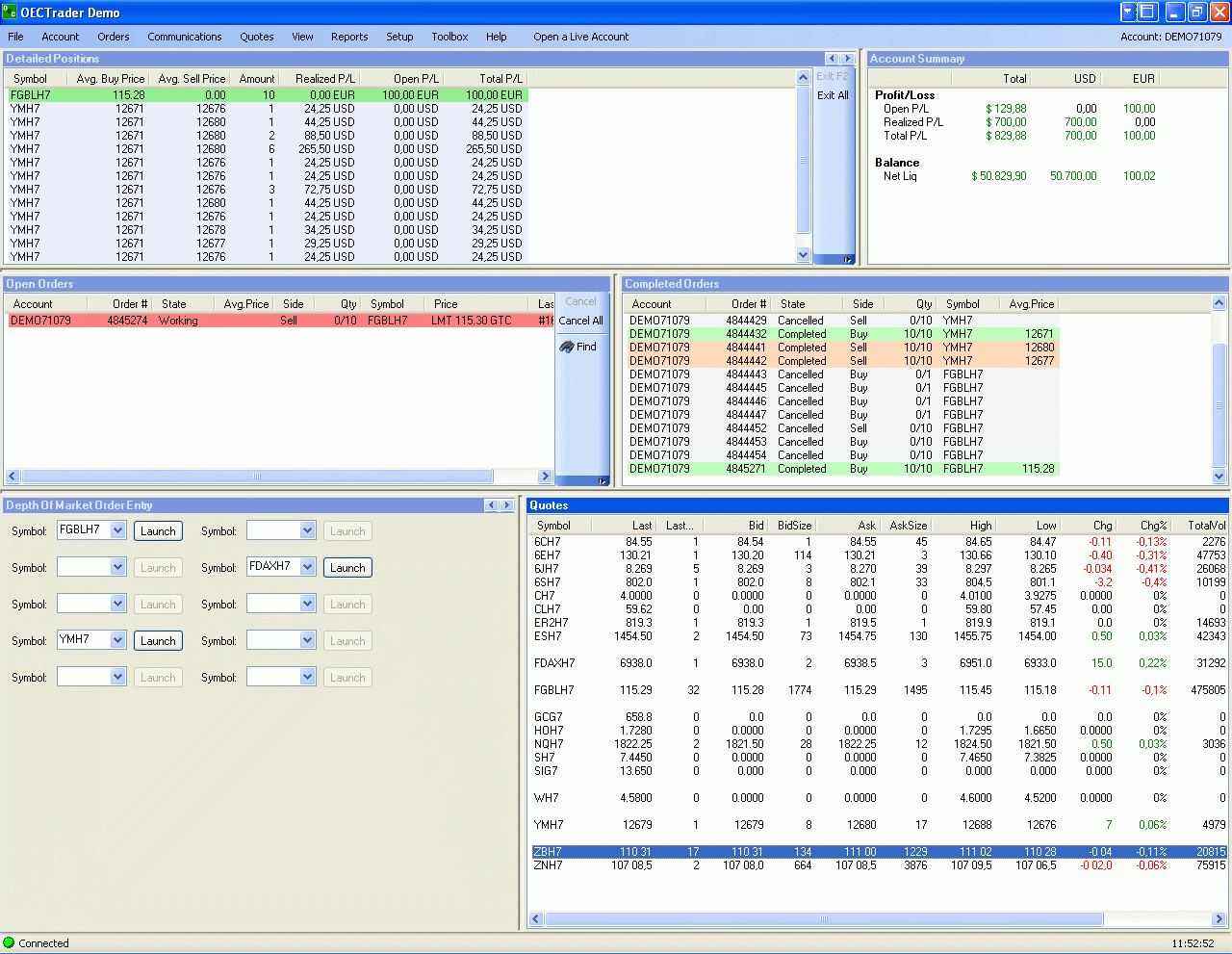Screen dimensions: 1232x954
Task: Open the Communications menu
Action: coord(185,37)
